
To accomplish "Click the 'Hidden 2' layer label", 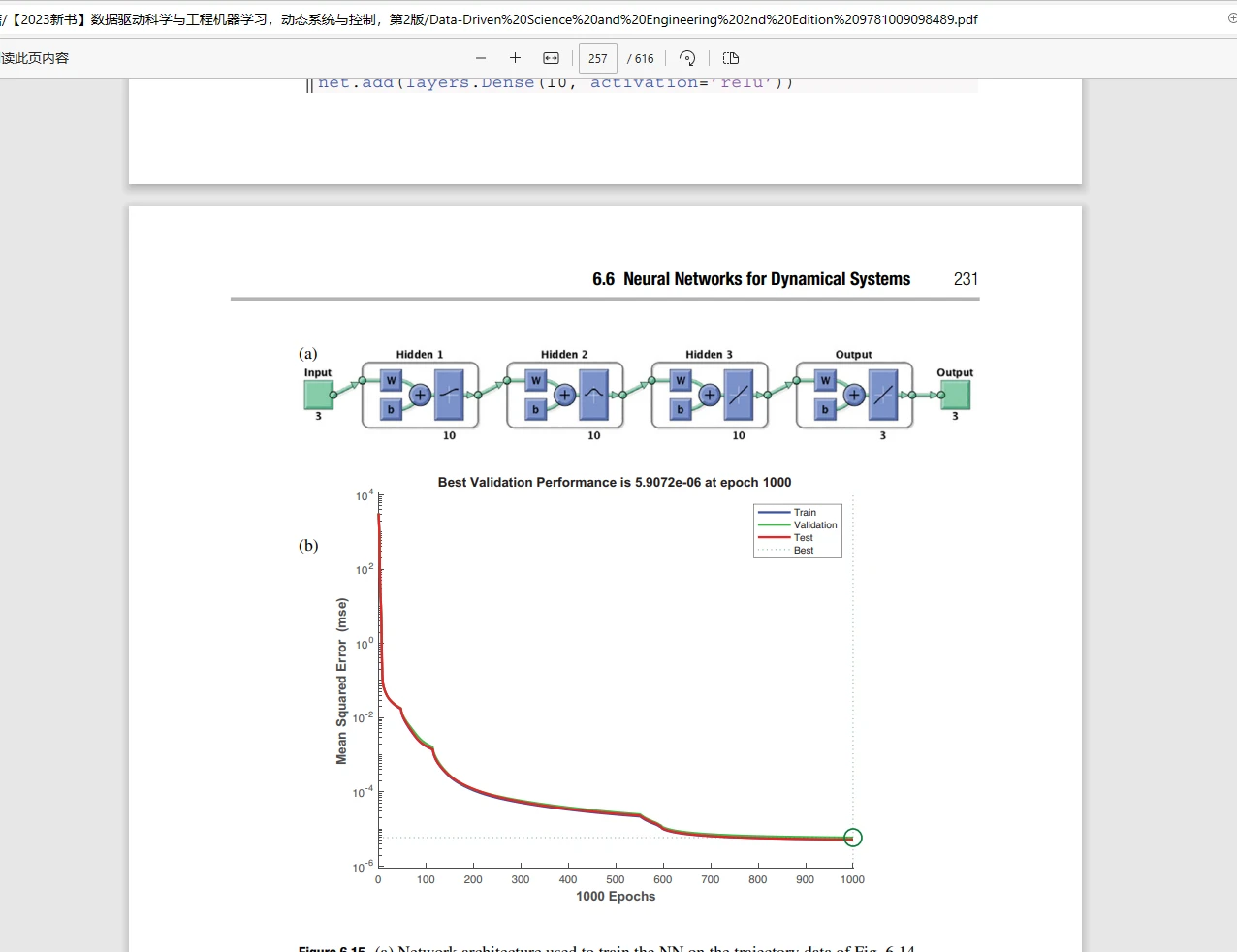I will coord(564,355).
